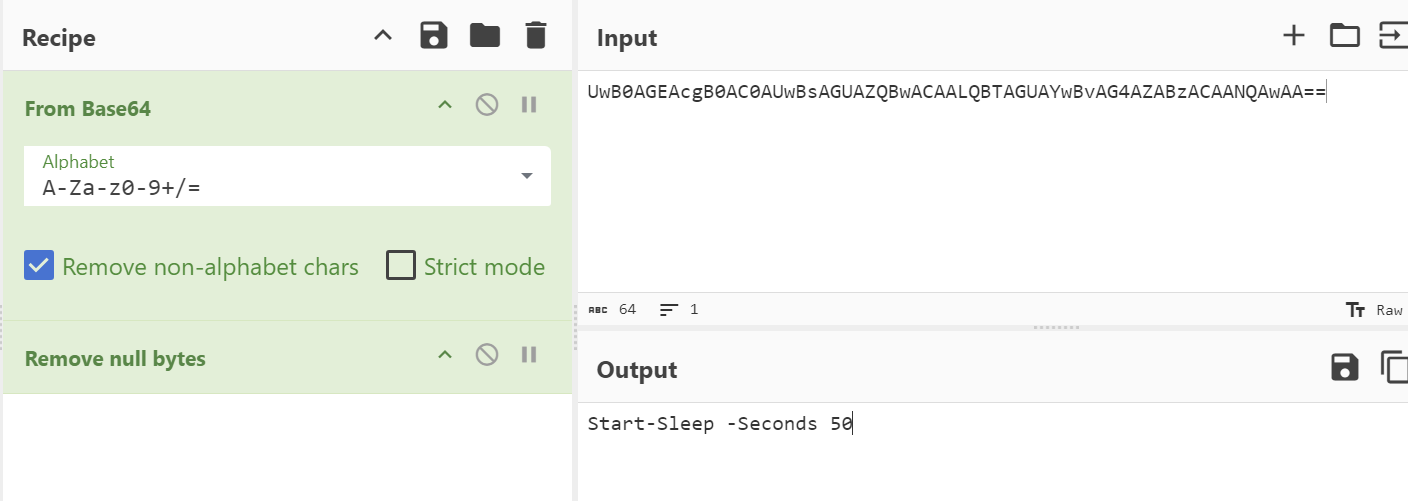The image size is (1408, 501).
Task: Collapse the Recipe pane with the chevron
Action: (383, 37)
